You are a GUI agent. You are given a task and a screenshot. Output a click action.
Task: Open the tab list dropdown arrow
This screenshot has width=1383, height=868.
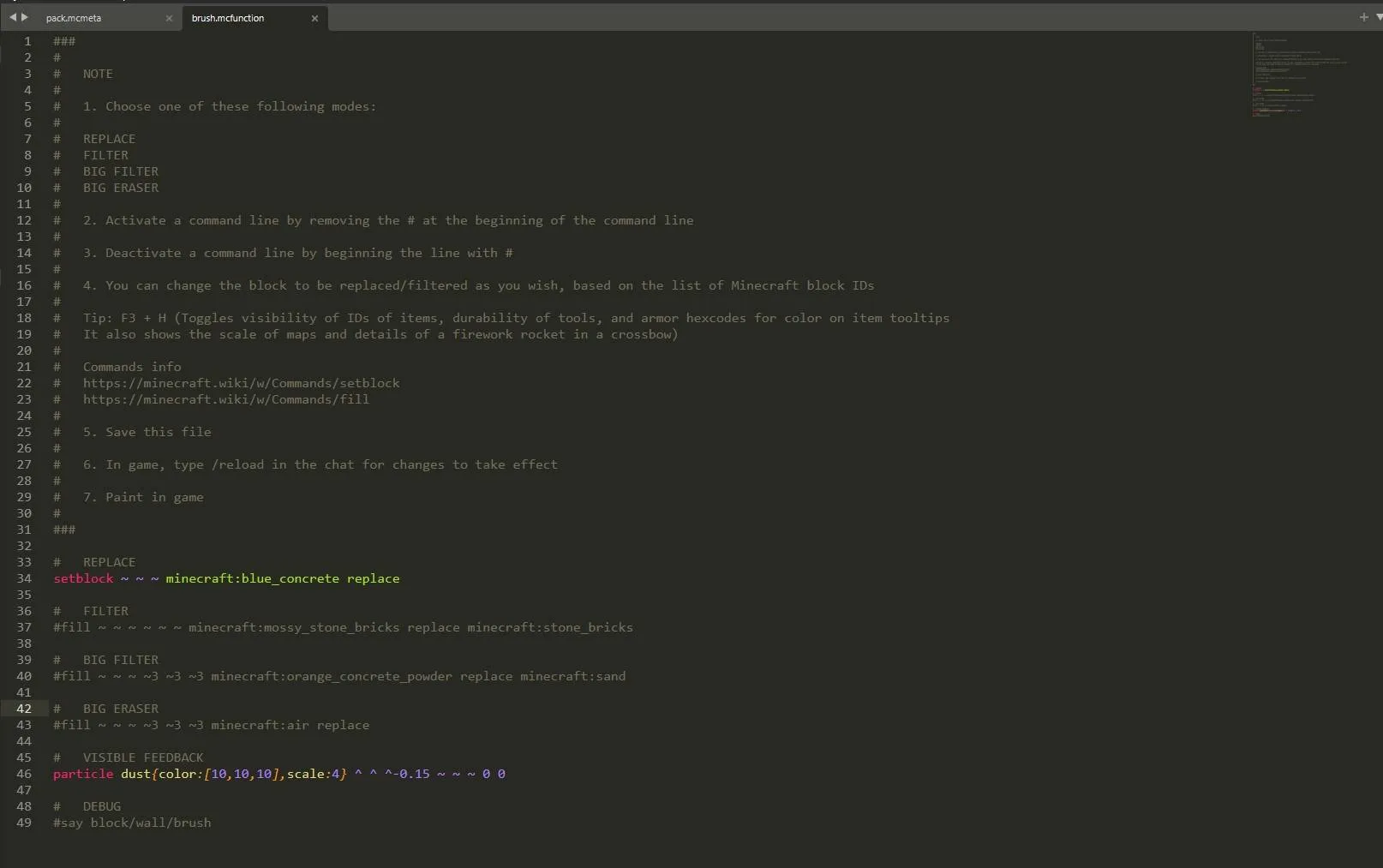tap(1378, 17)
